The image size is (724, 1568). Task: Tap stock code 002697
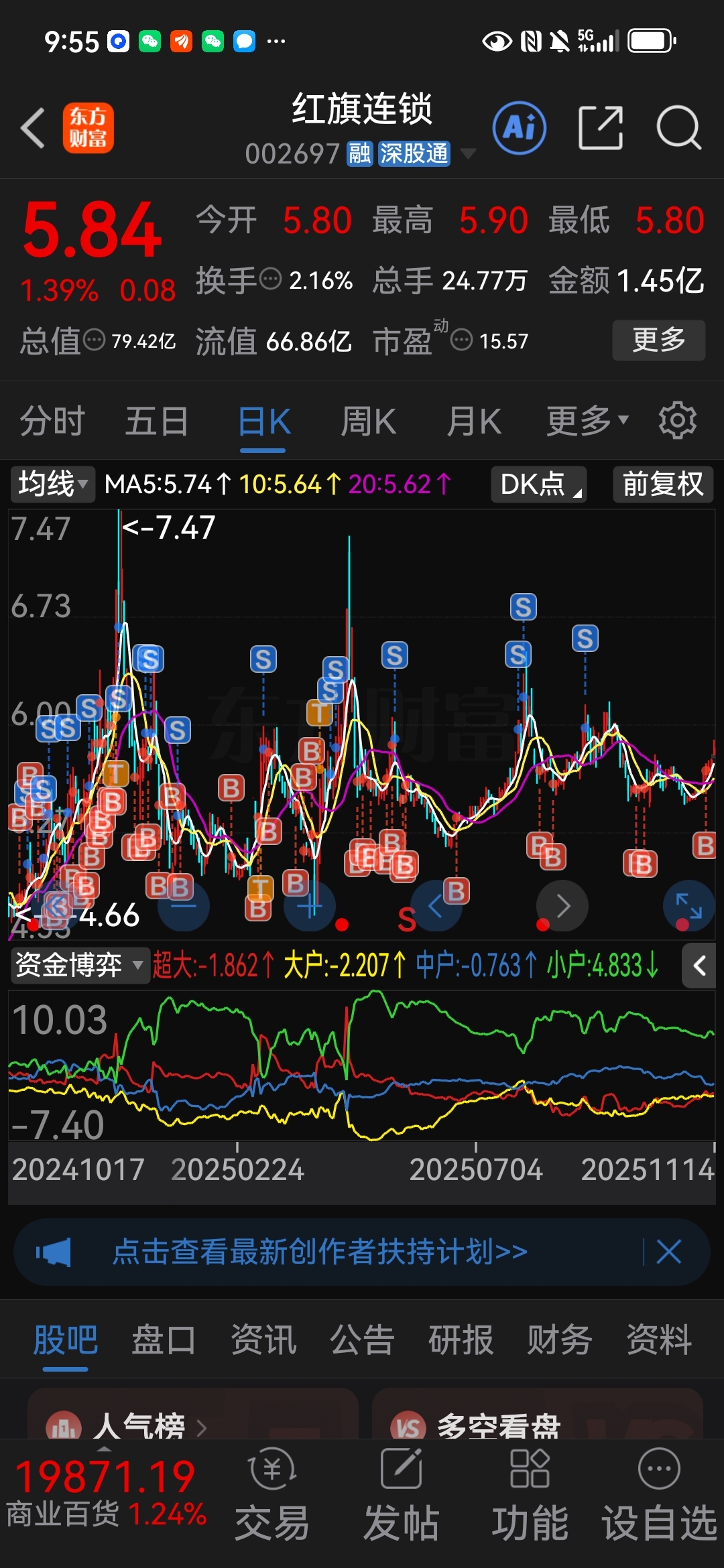coord(293,153)
